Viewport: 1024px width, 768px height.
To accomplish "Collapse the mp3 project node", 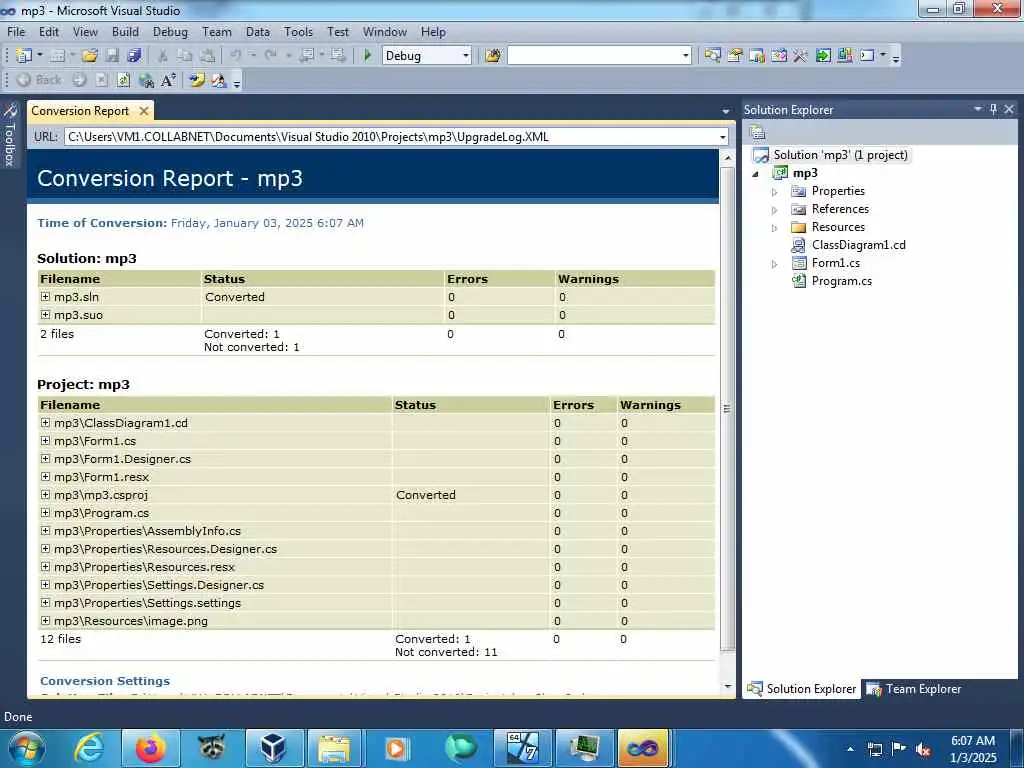I will pyautogui.click(x=756, y=174).
